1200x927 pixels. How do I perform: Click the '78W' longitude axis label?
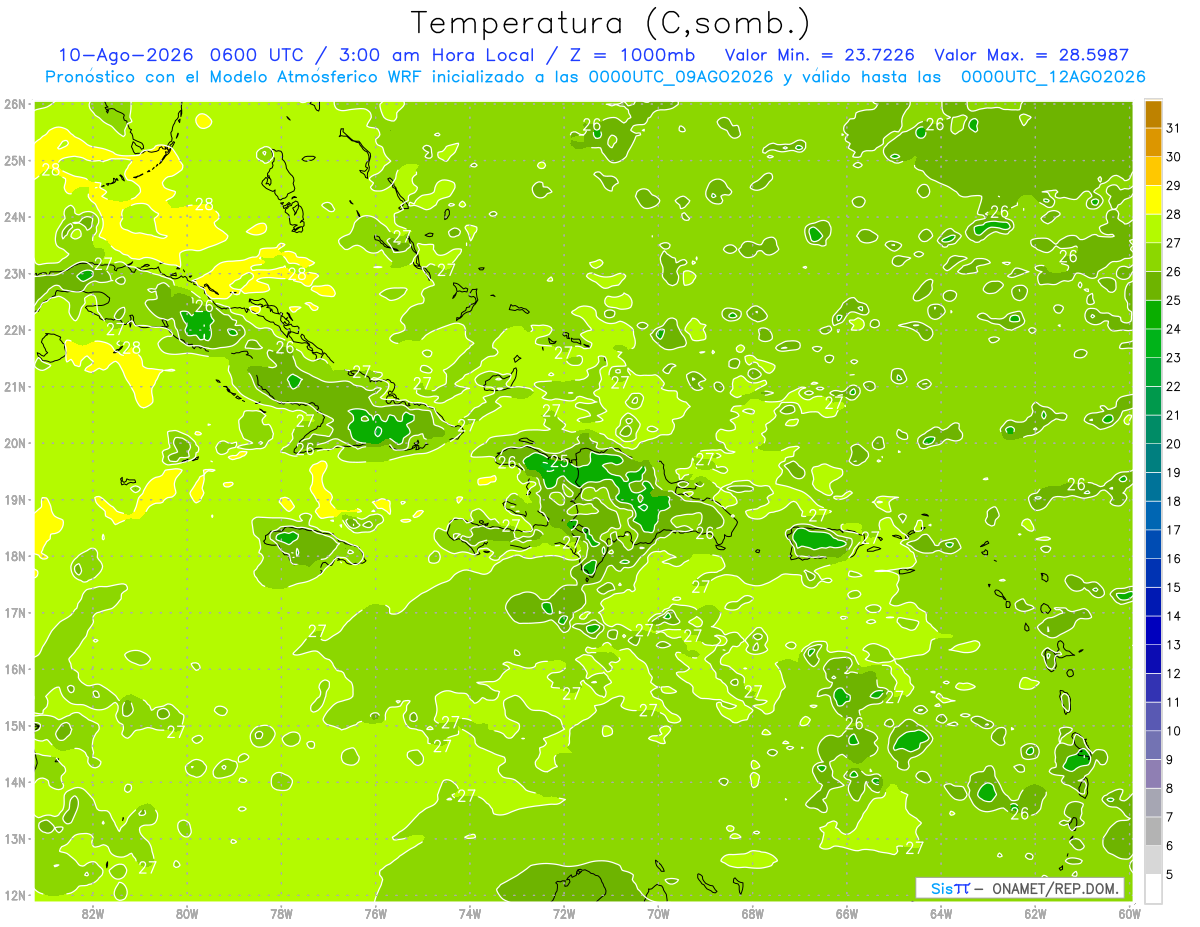(281, 914)
